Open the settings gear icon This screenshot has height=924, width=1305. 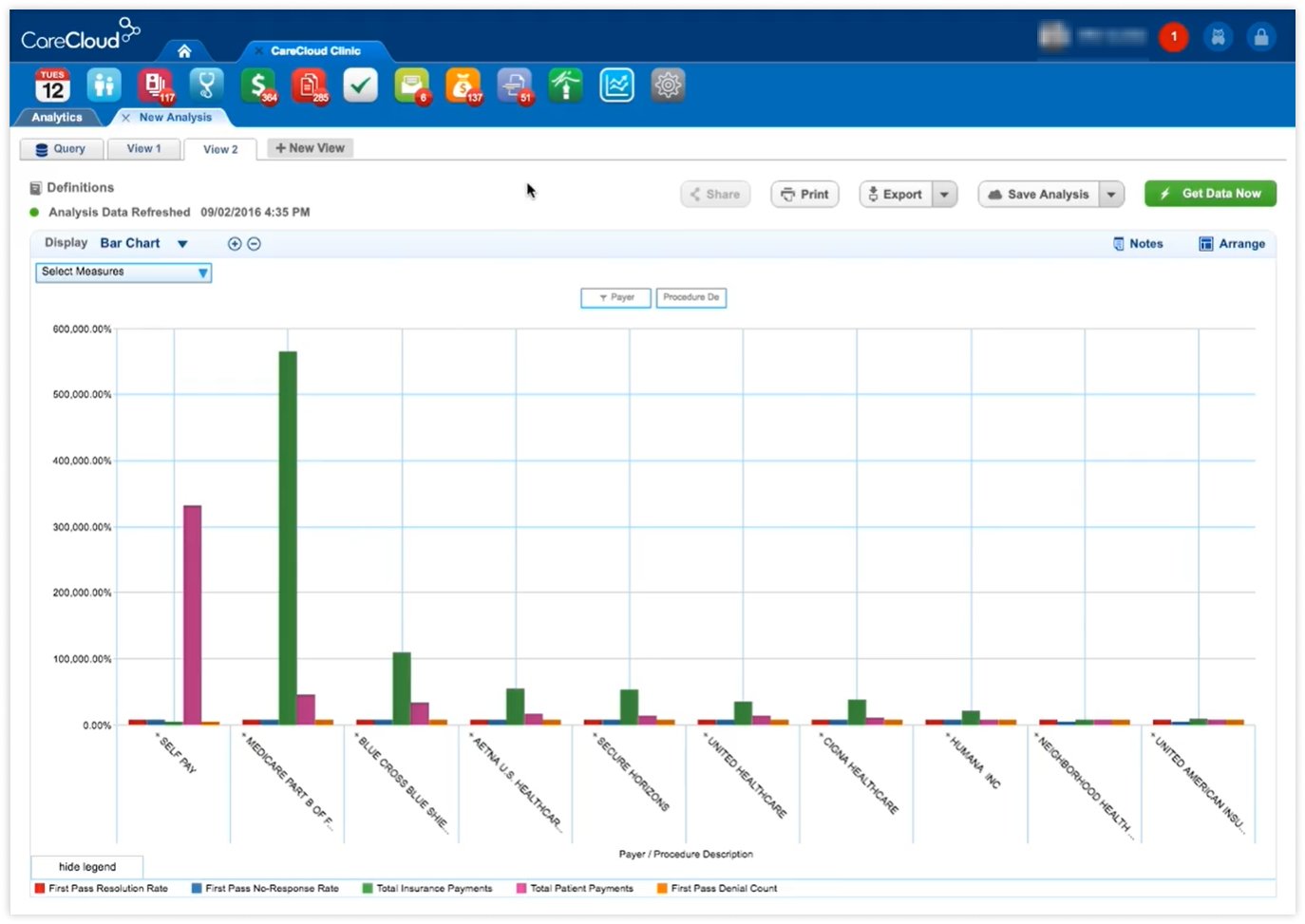[668, 85]
